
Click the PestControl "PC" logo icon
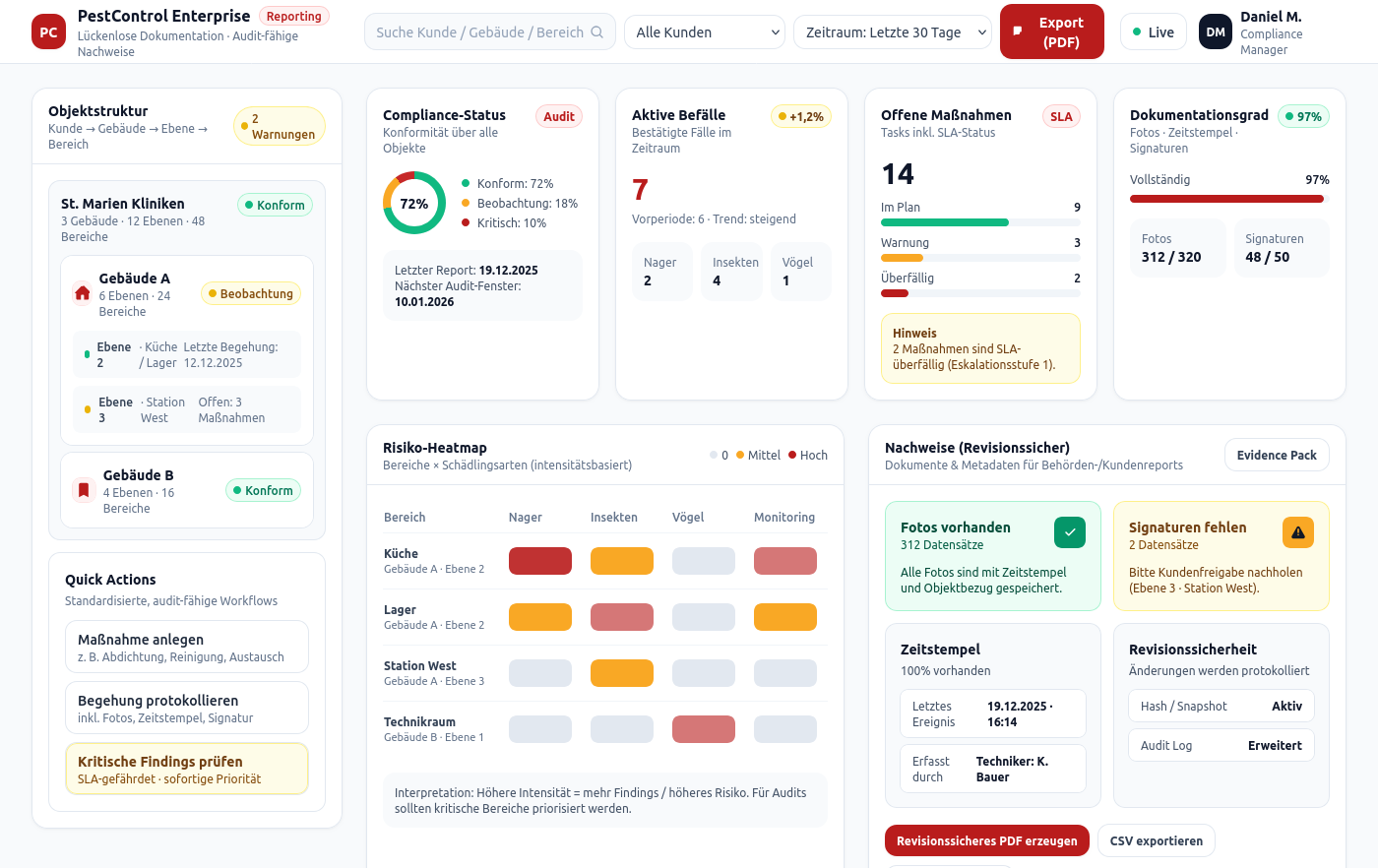pyautogui.click(x=47, y=31)
